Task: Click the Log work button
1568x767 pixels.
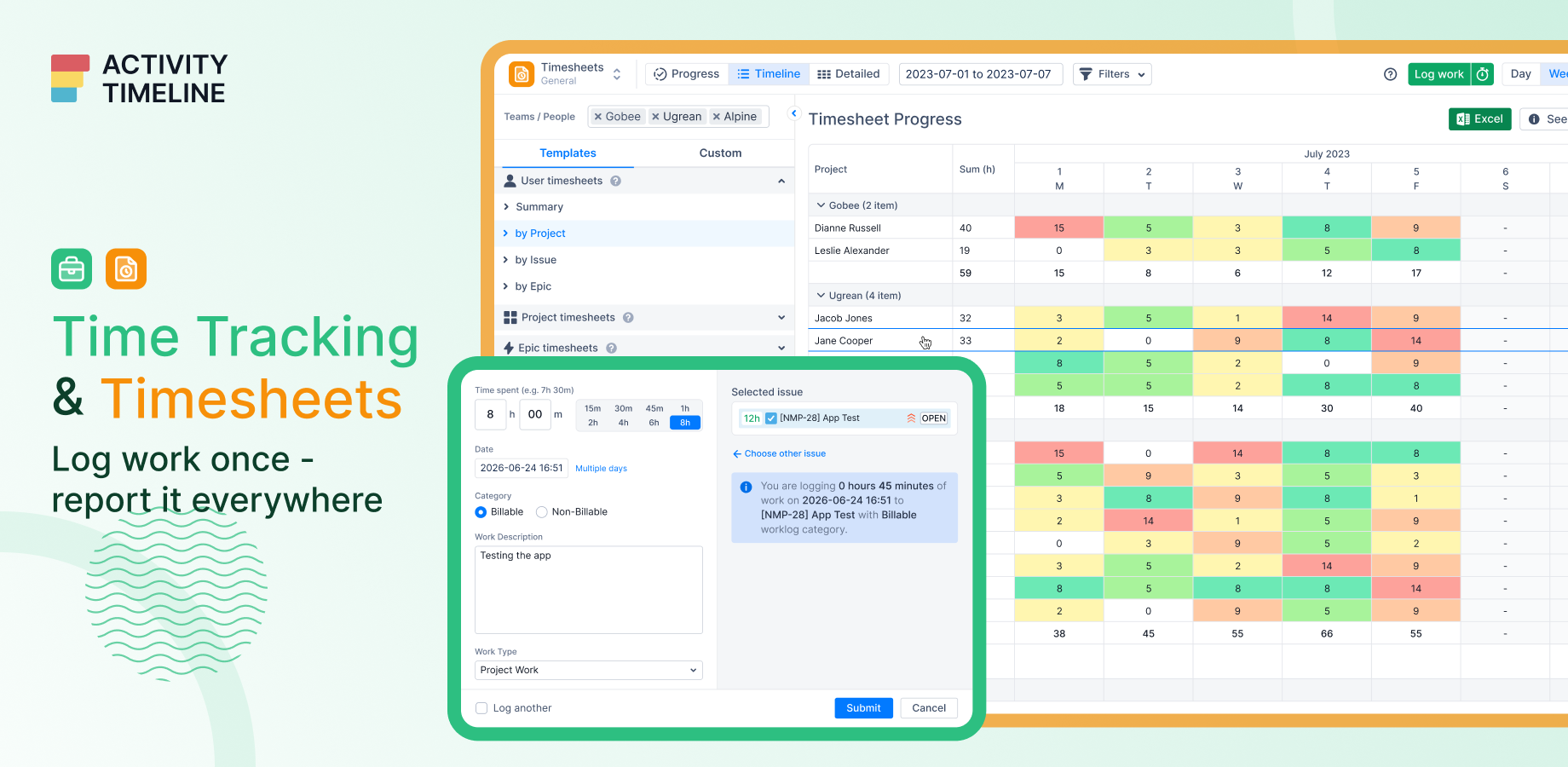Action: [x=1439, y=74]
